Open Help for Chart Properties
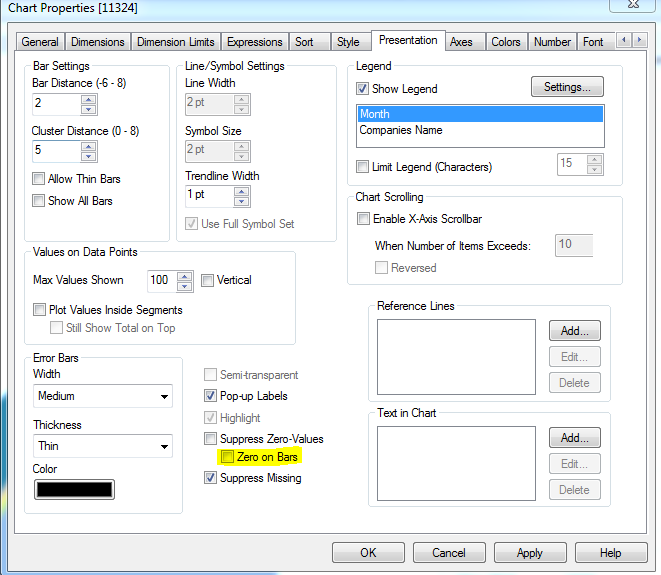 click(611, 553)
